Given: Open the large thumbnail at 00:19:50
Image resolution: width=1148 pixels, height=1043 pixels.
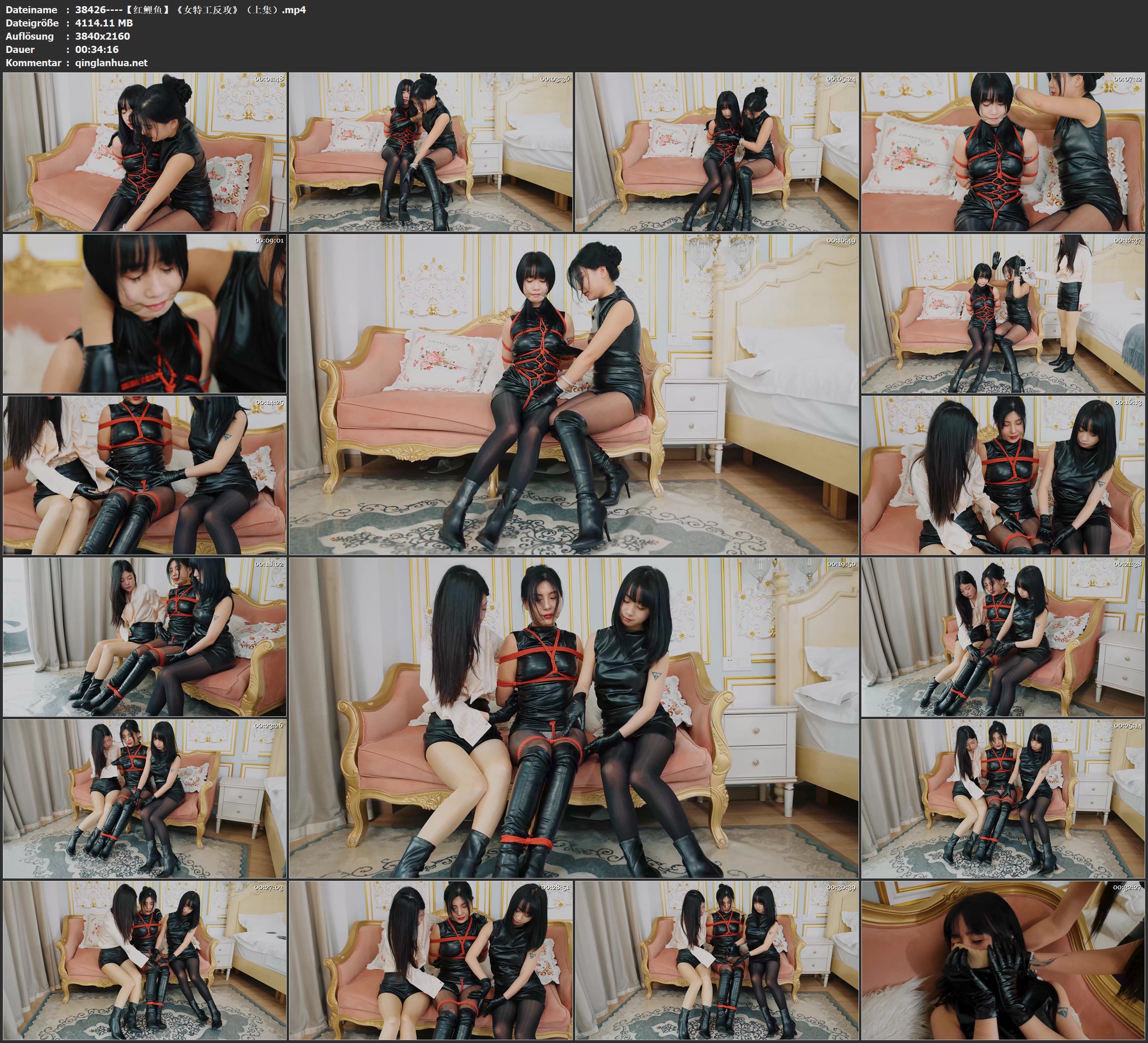Looking at the screenshot, I should click(x=573, y=717).
